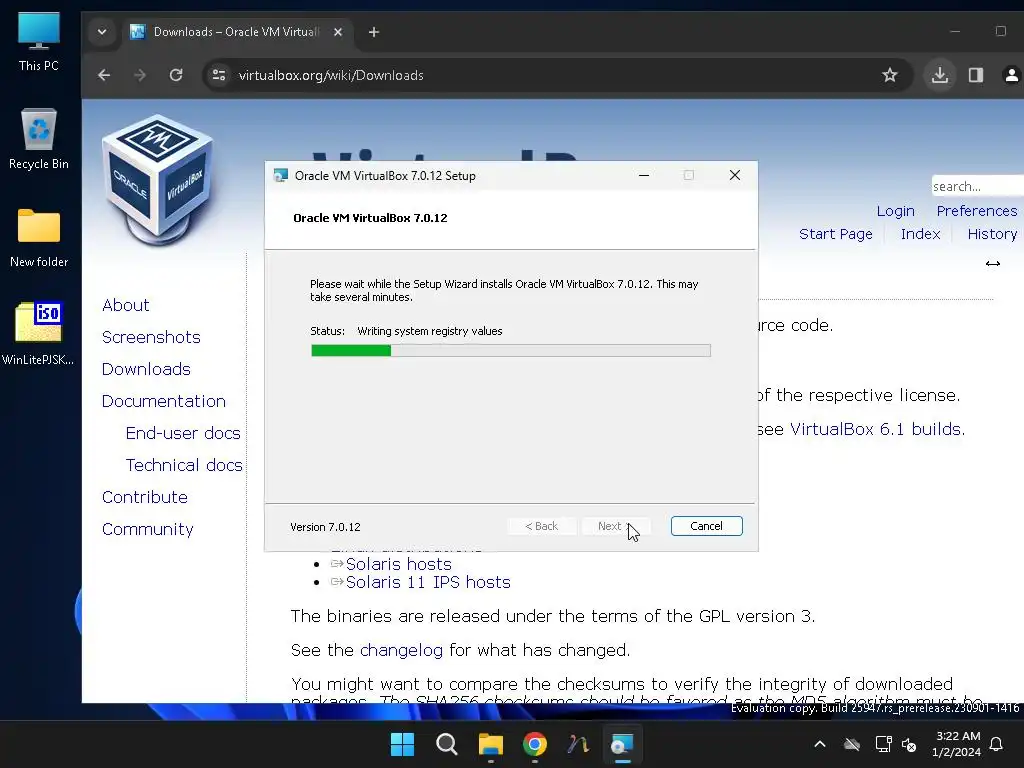The width and height of the screenshot is (1024, 768).
Task: Click Cancel in the VirtualBox Setup
Action: click(x=706, y=526)
